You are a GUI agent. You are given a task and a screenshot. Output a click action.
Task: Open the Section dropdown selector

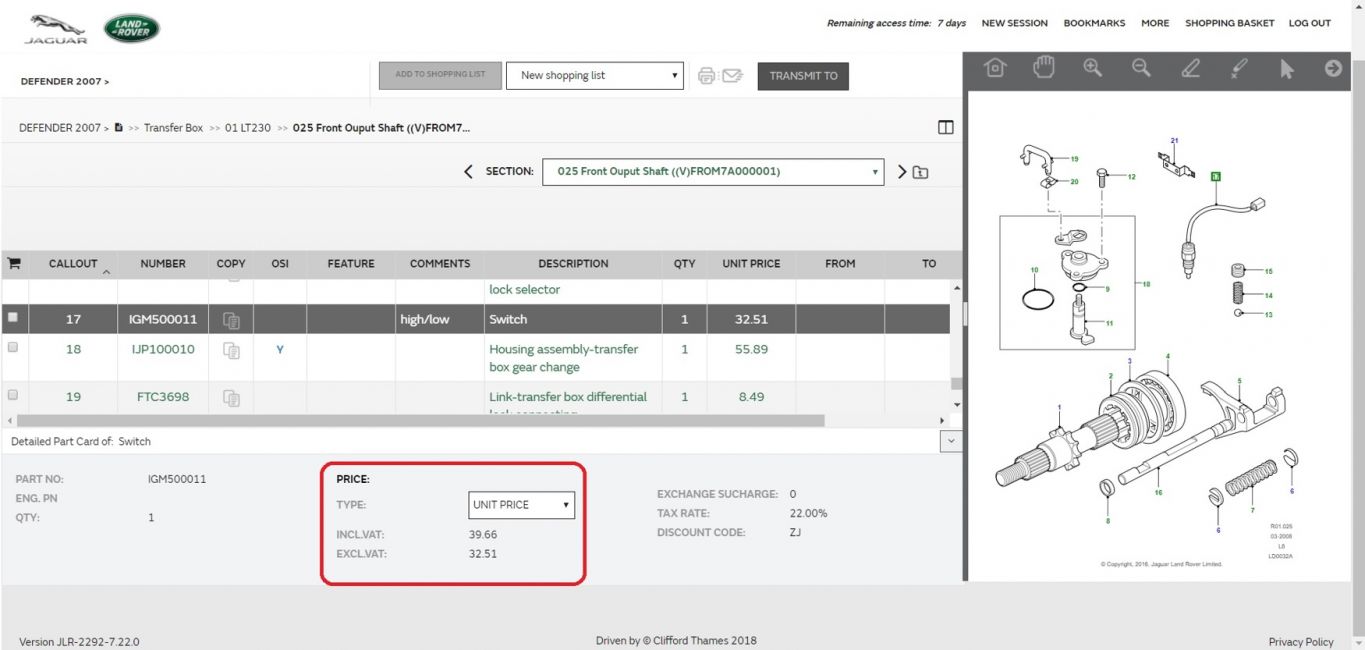point(713,172)
